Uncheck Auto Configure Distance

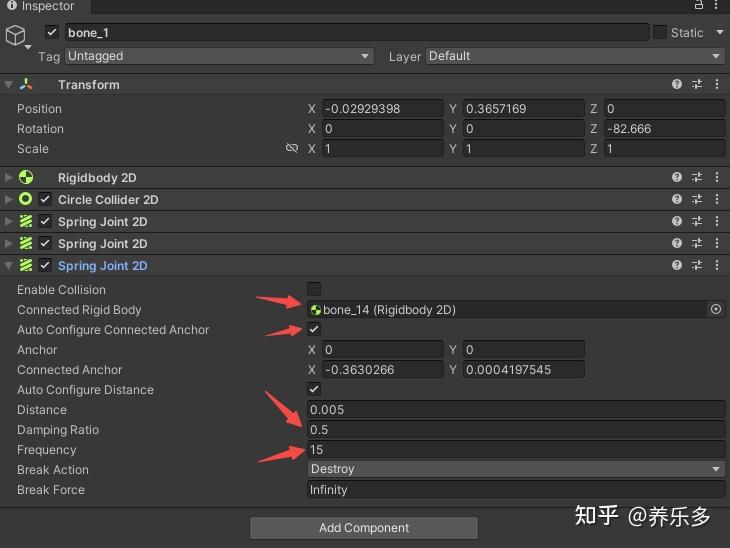(x=314, y=389)
